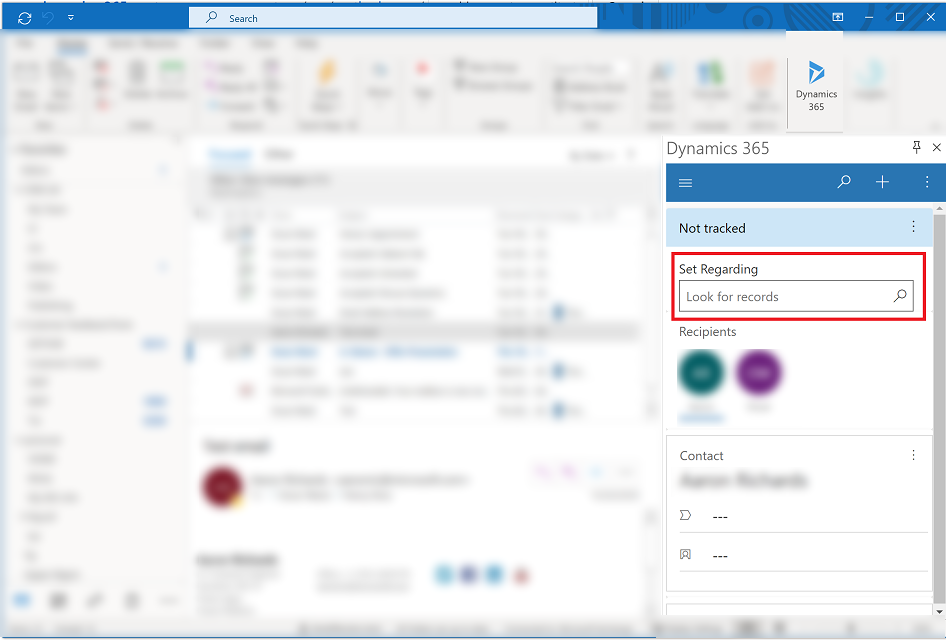This screenshot has width=946, height=640.
Task: Select the teal recipient avatar
Action: (701, 373)
